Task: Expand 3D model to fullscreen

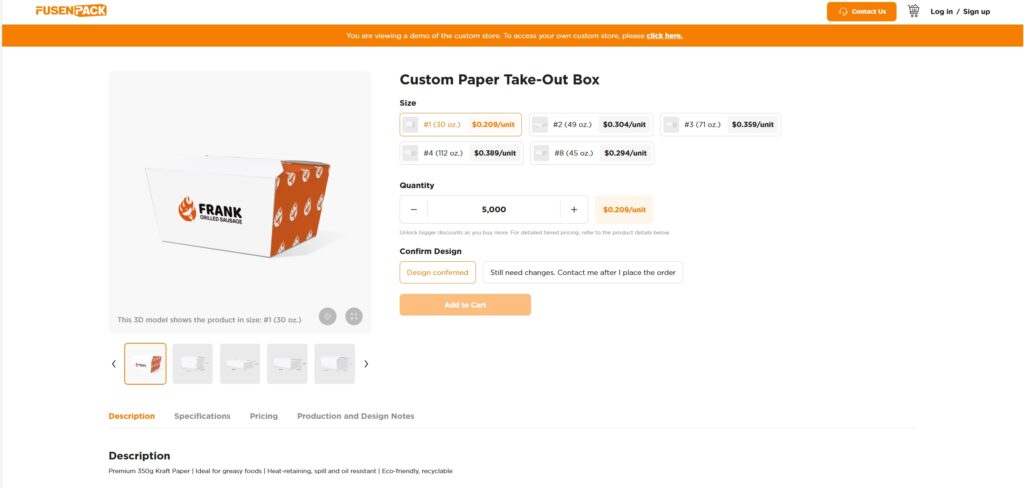Action: (354, 316)
